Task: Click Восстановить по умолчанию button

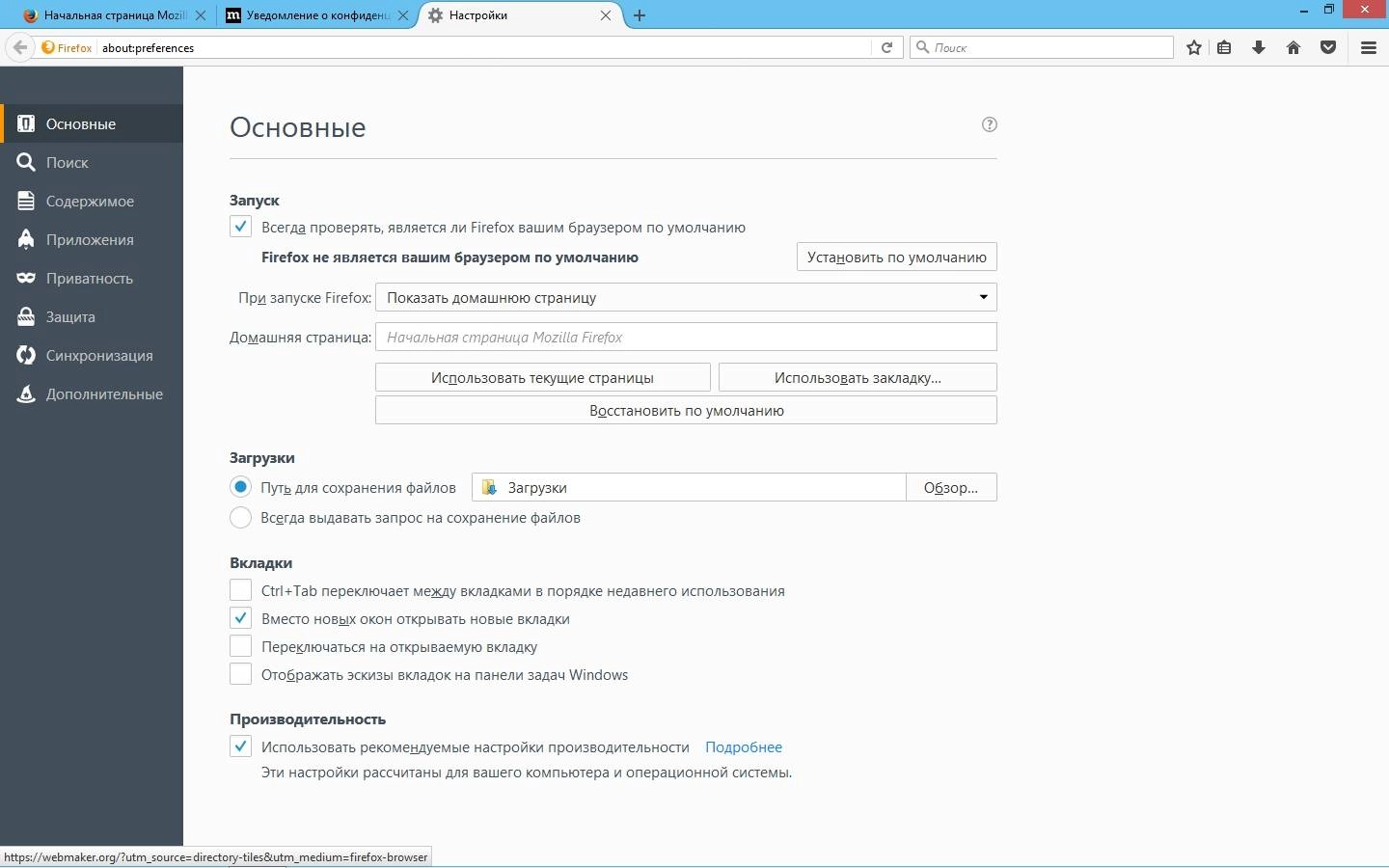Action: [x=686, y=410]
